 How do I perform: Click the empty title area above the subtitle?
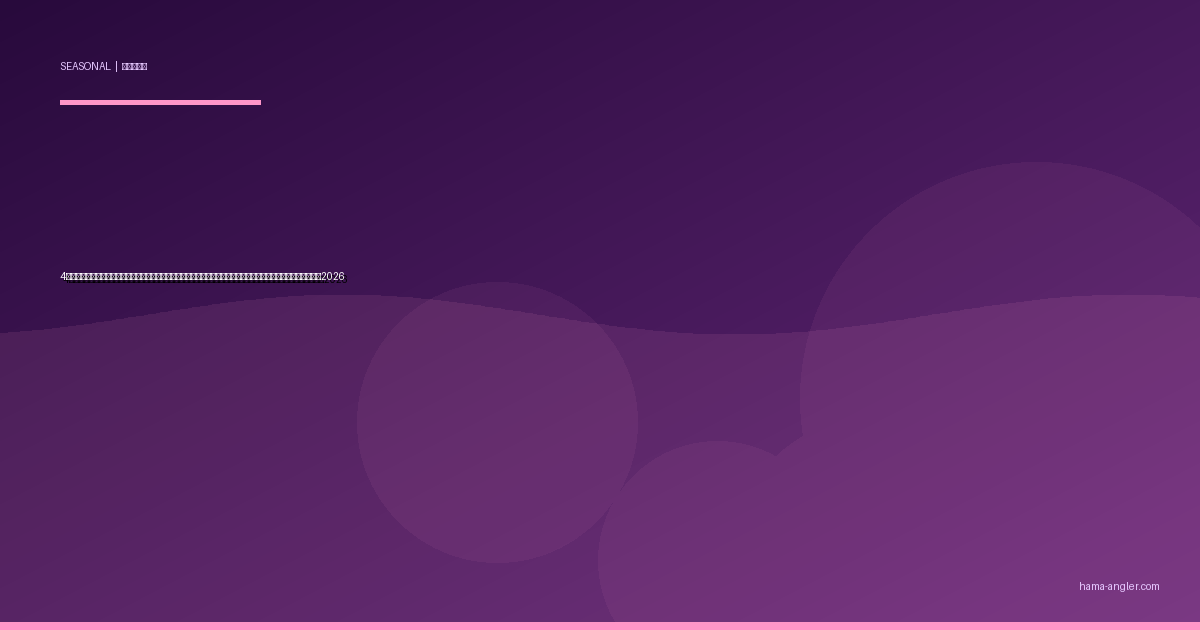coord(300,190)
